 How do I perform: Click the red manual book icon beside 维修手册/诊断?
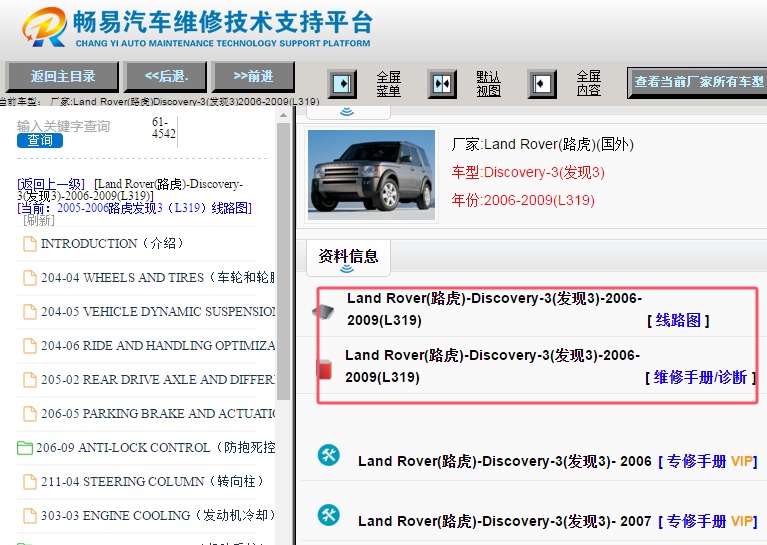click(x=324, y=368)
